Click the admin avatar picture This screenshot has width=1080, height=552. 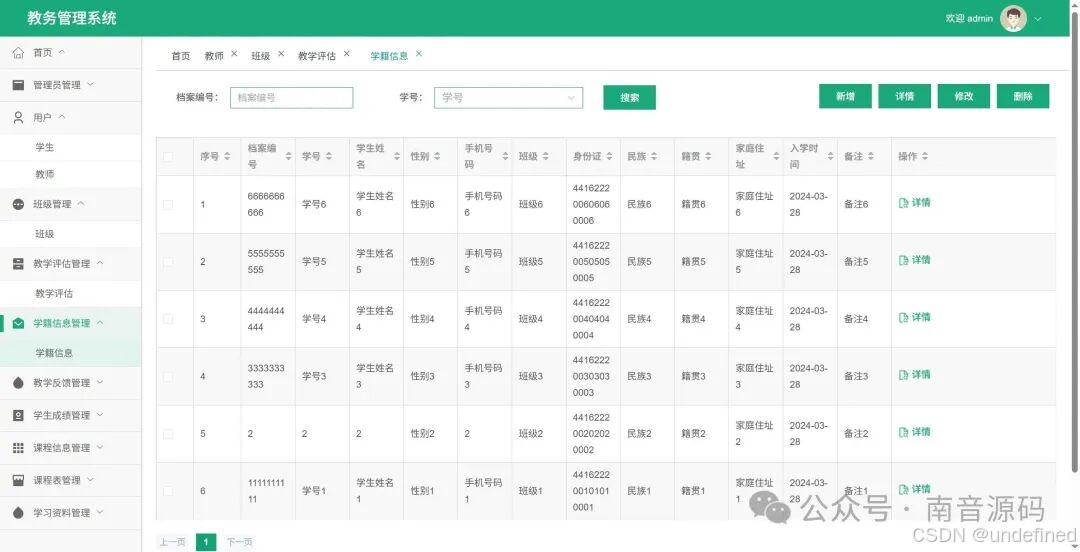point(1013,19)
